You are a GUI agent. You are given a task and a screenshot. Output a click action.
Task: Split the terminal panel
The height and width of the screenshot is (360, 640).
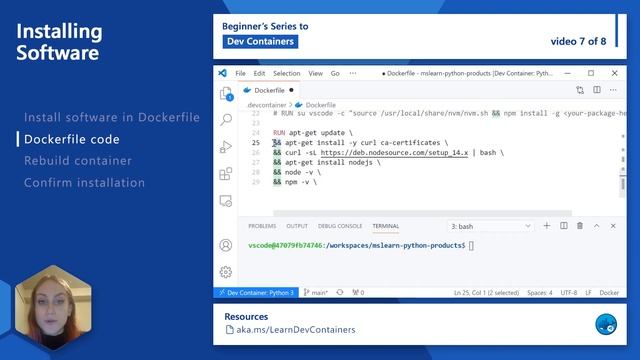pos(564,226)
